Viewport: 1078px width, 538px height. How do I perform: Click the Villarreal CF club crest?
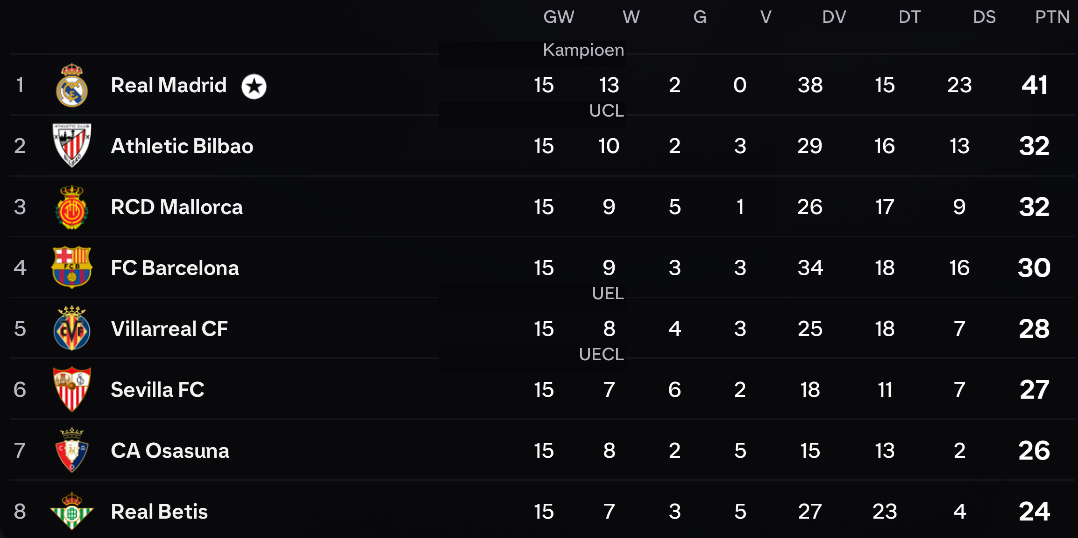(72, 328)
